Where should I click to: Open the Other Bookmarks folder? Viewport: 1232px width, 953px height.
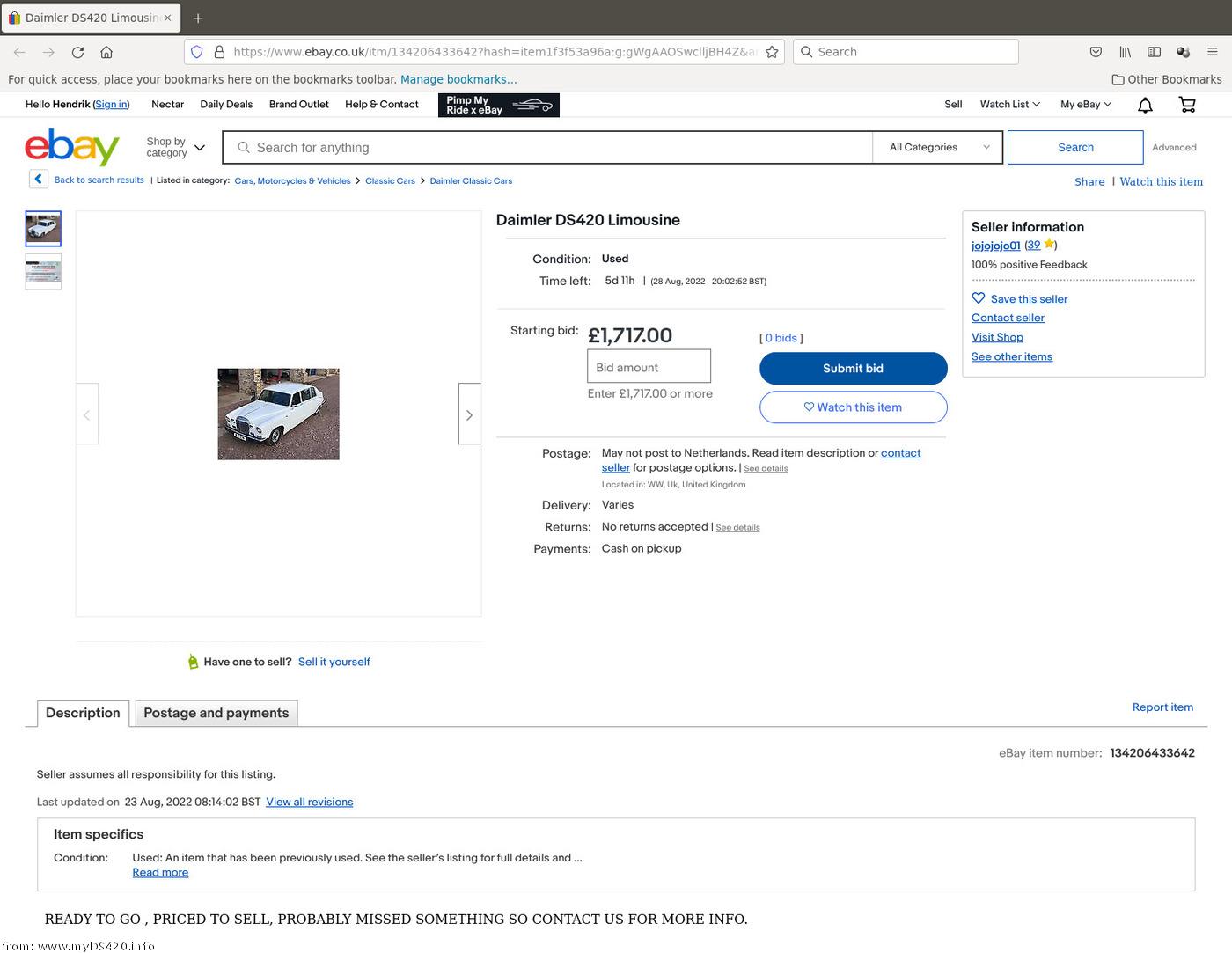pyautogui.click(x=1167, y=79)
